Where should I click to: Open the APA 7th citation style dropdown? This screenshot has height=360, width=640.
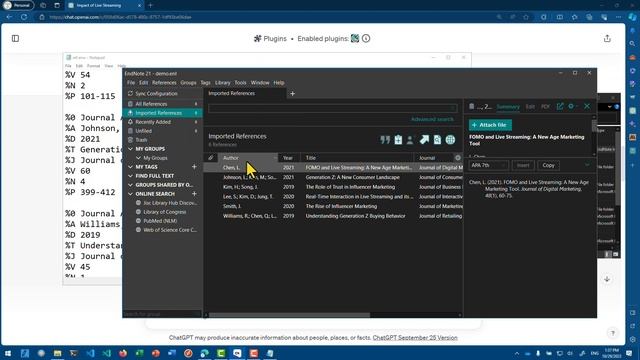489,165
